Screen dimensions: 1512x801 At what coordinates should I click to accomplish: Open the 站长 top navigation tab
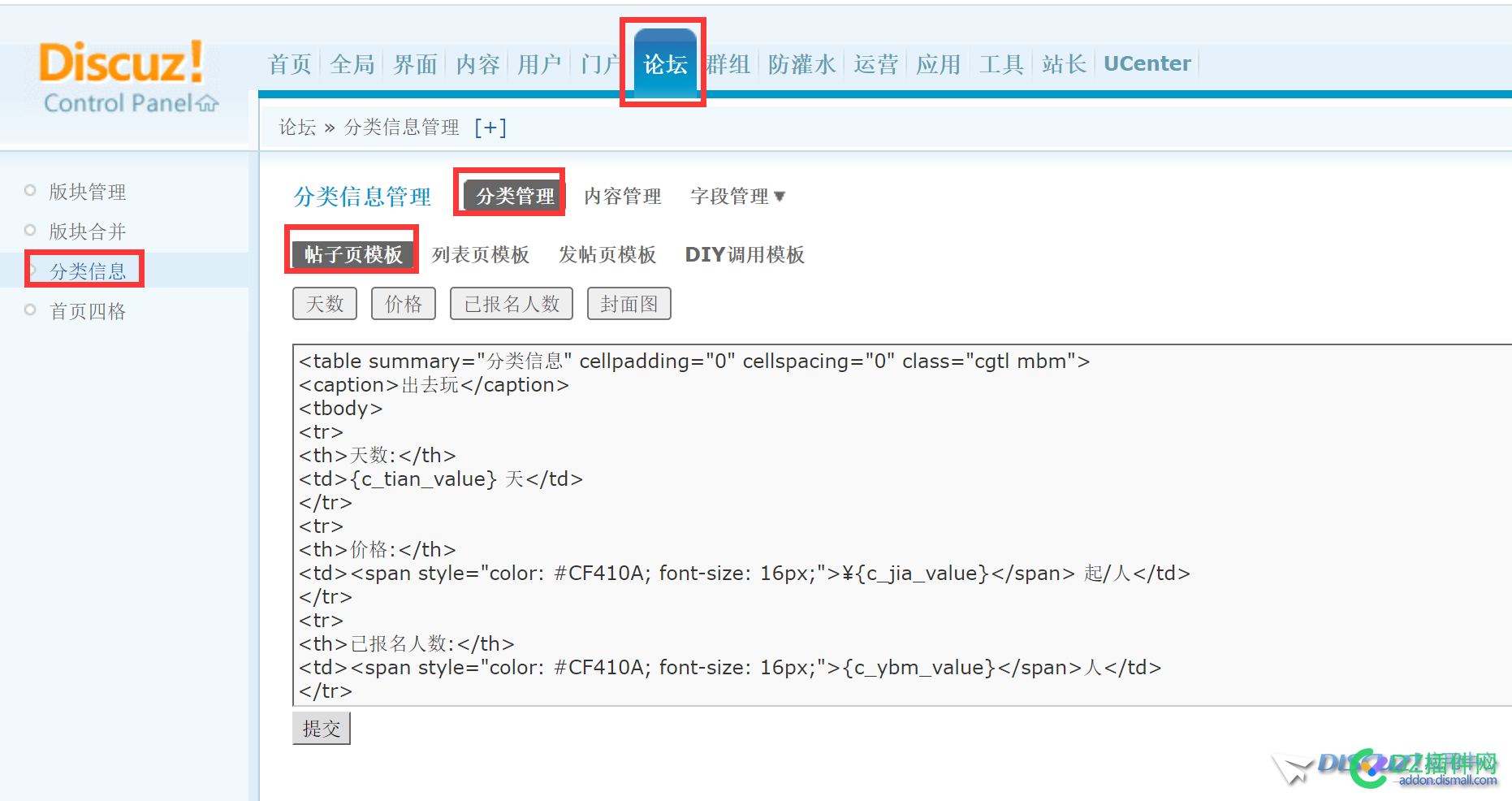point(1064,64)
